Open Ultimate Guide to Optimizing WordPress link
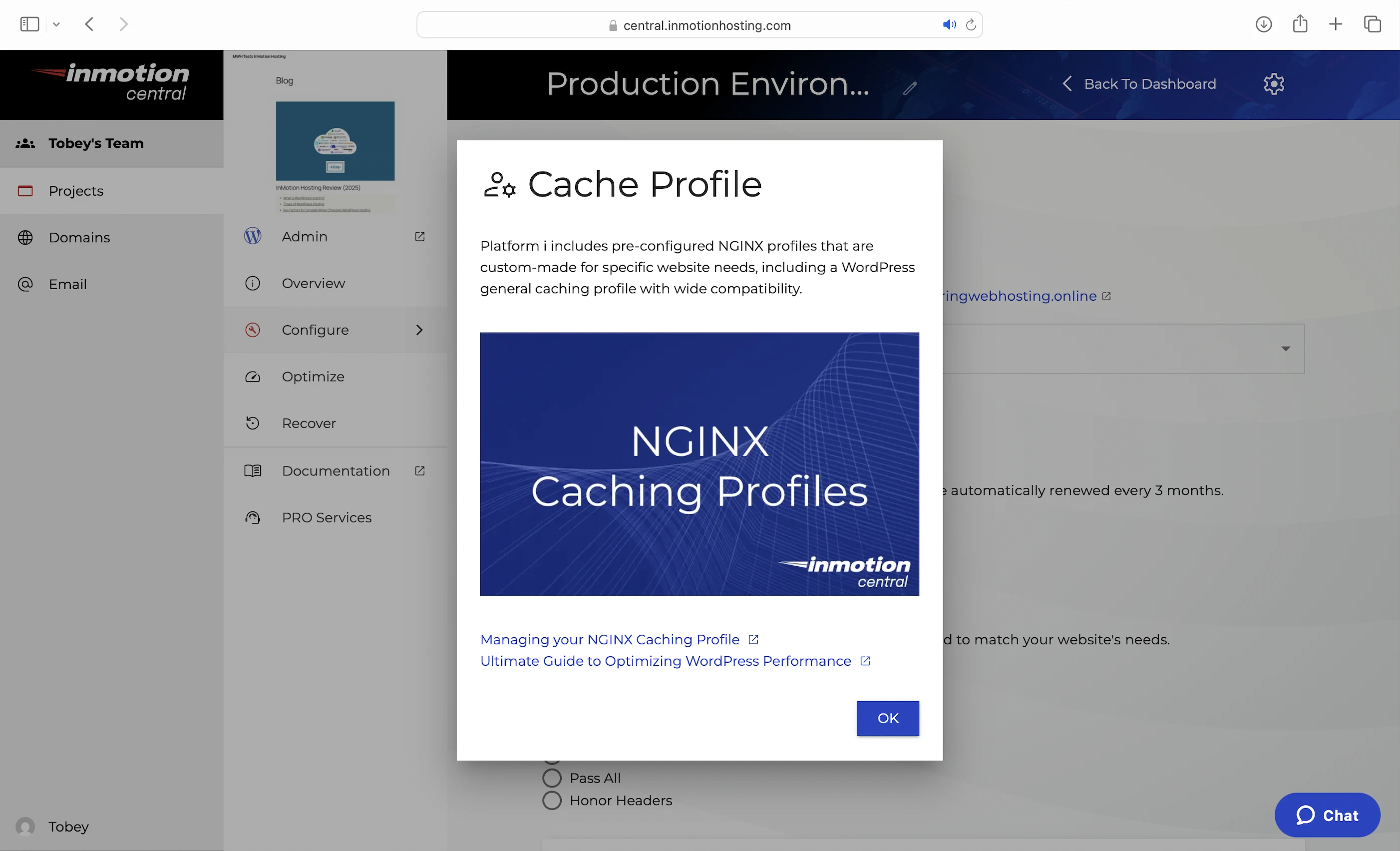Viewport: 1400px width, 851px height. [x=666, y=661]
